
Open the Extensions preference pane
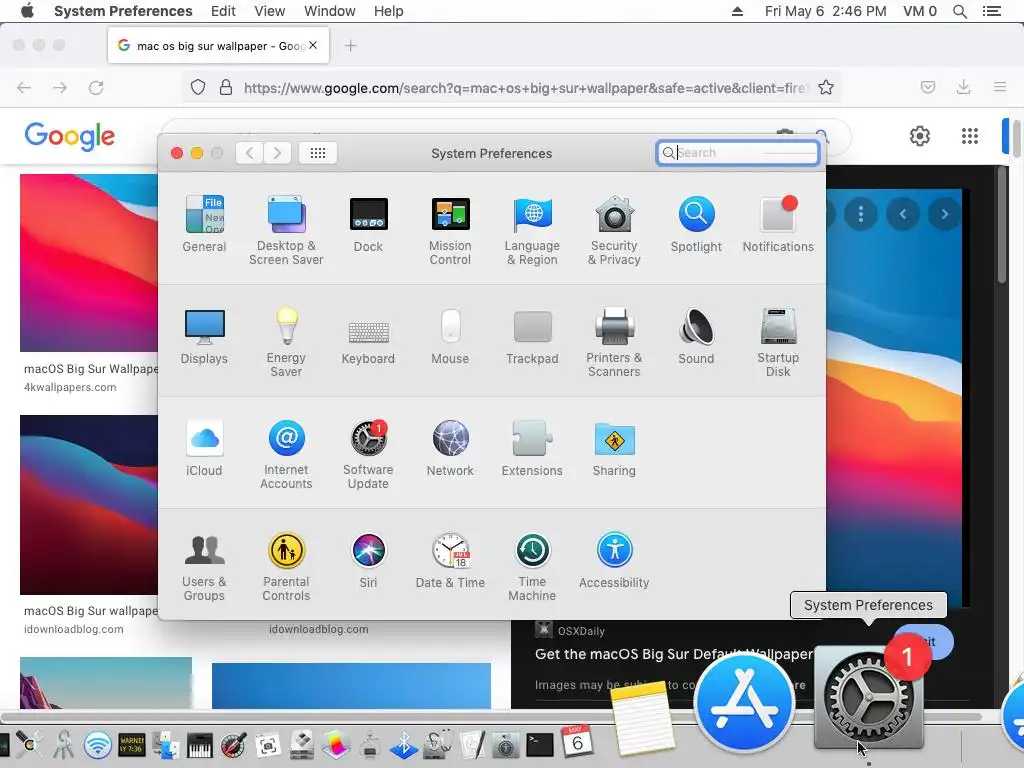[532, 448]
